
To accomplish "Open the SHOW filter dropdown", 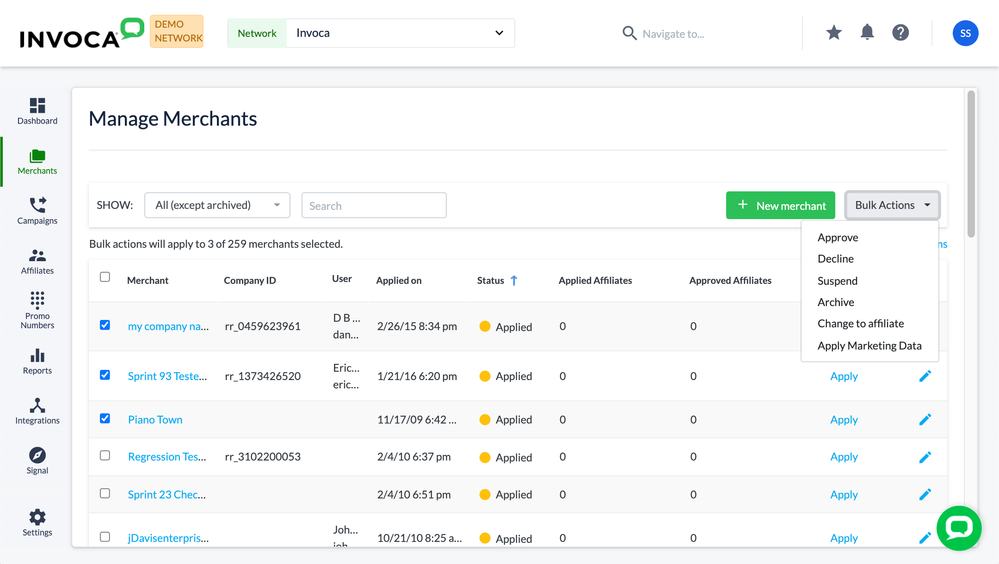I will coord(217,205).
